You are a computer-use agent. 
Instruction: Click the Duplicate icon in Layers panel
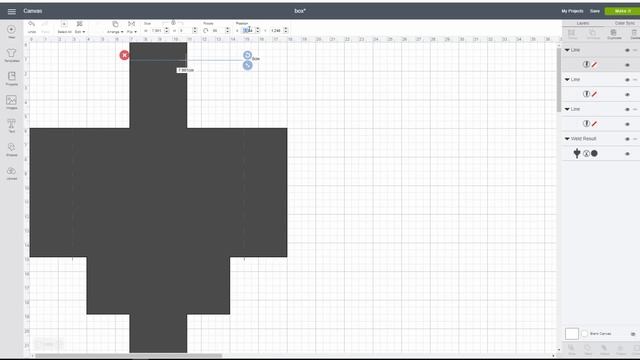click(613, 34)
